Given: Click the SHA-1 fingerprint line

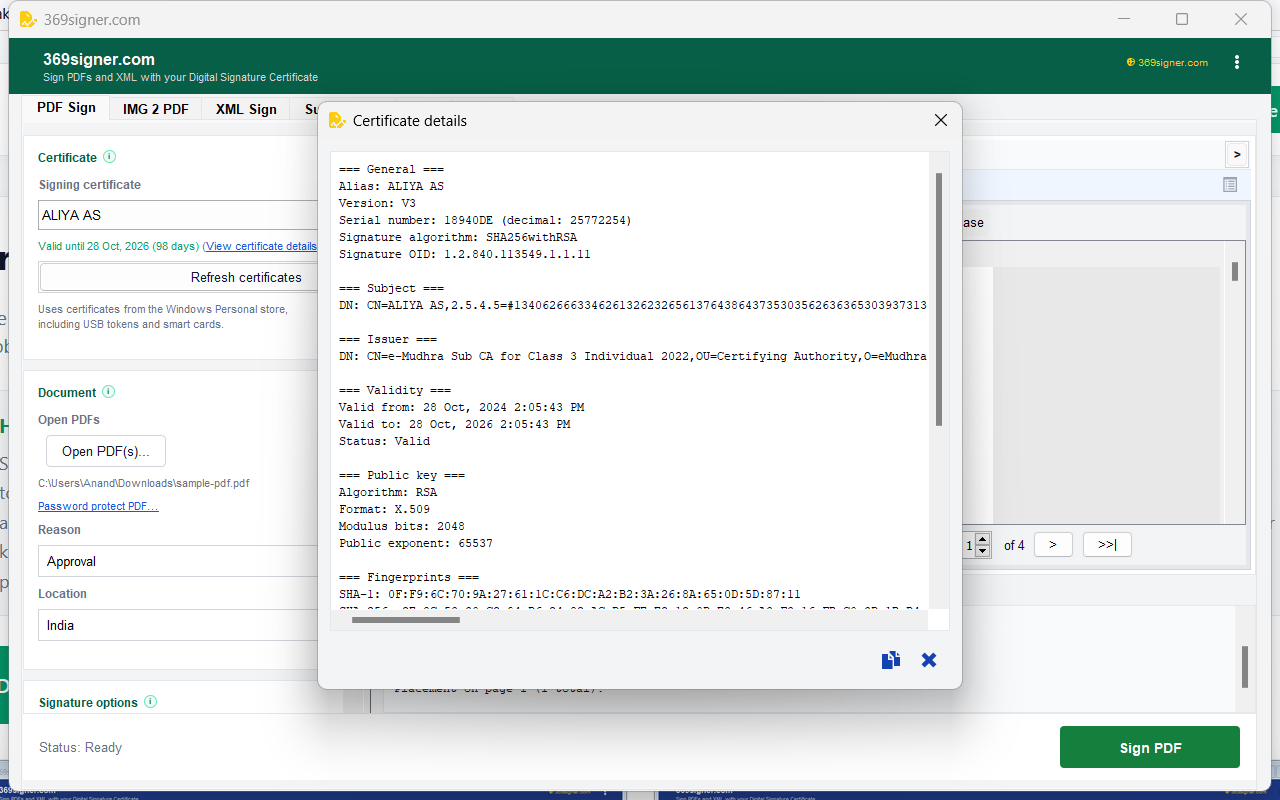Looking at the screenshot, I should click(570, 594).
